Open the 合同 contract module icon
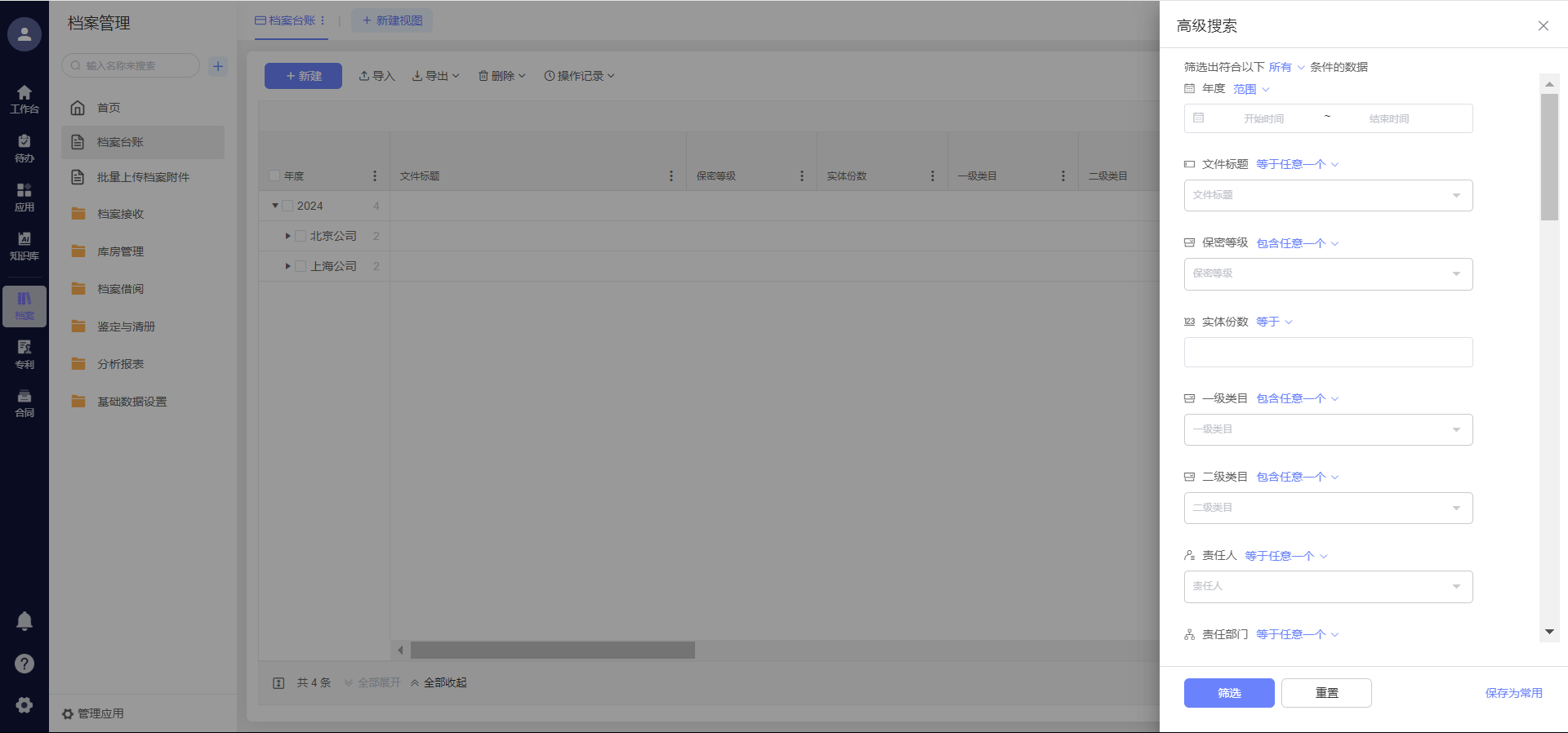This screenshot has height=733, width=1568. click(x=24, y=403)
